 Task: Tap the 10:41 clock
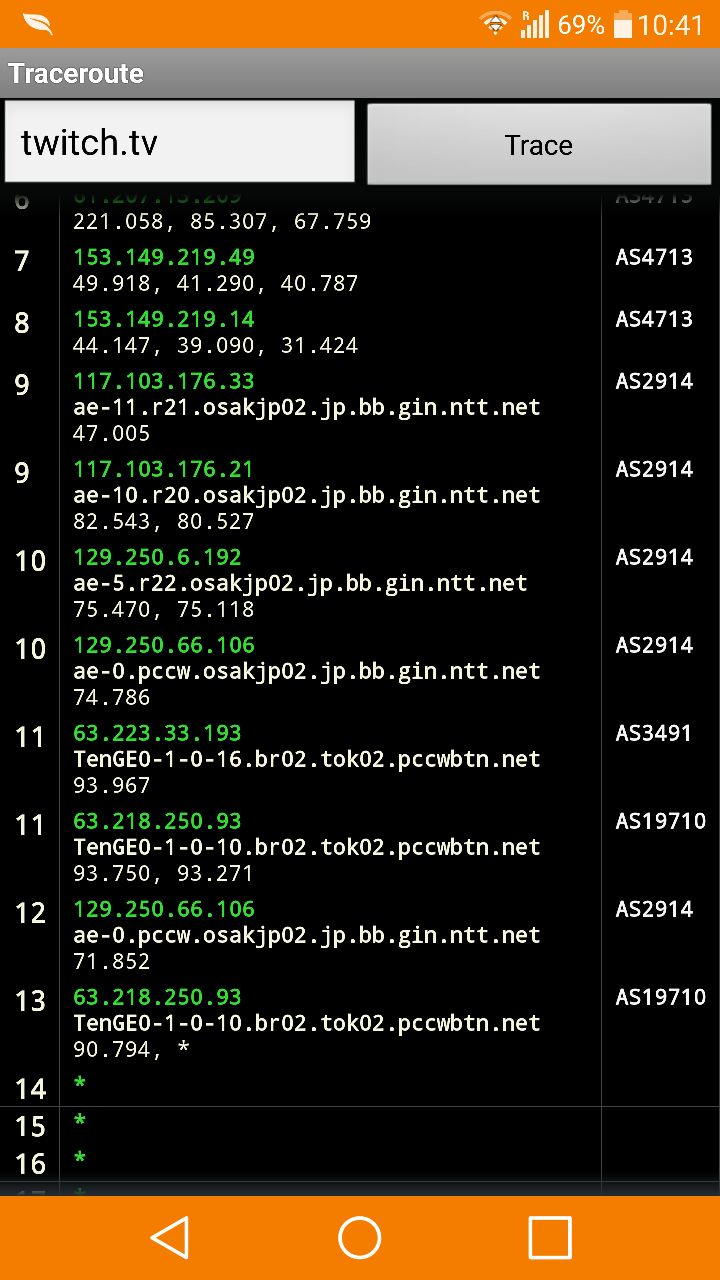point(671,24)
